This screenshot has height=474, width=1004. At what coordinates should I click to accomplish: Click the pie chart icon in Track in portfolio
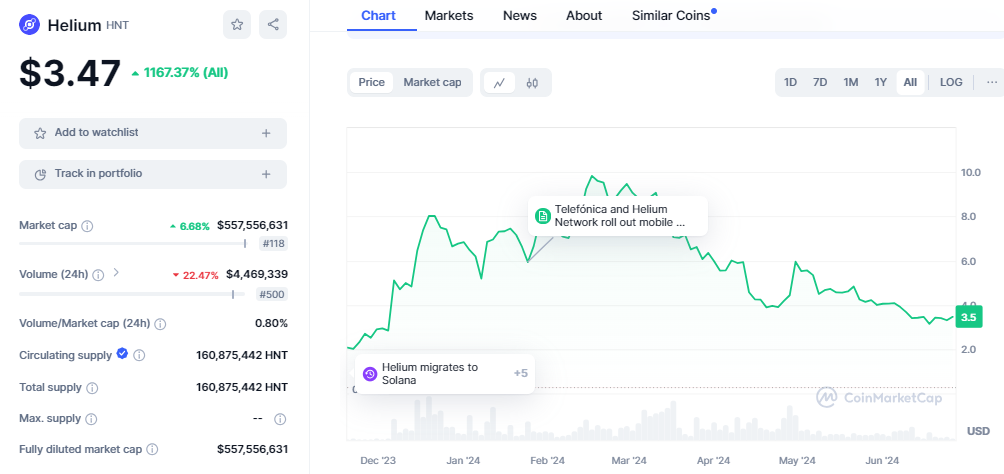tap(40, 174)
